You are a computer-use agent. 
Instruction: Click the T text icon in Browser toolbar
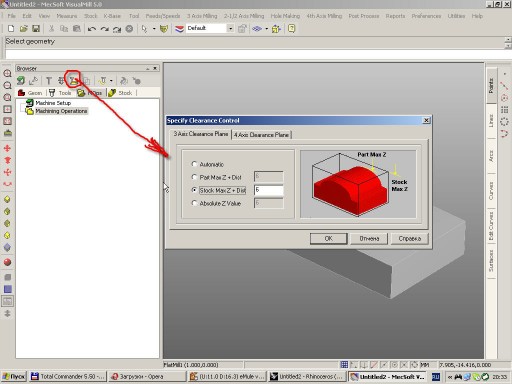pyautogui.click(x=49, y=80)
